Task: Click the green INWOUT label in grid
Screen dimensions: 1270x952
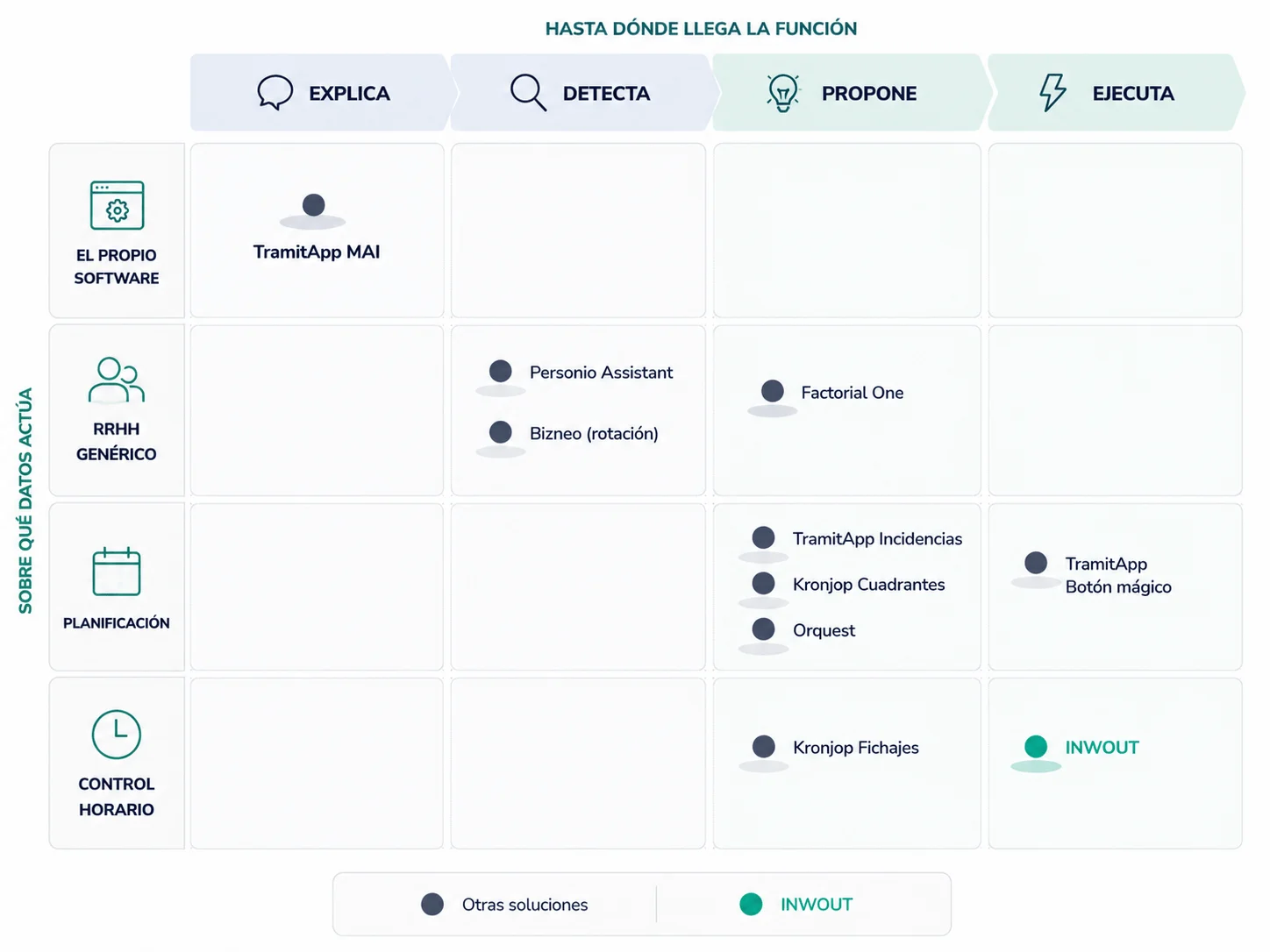Action: pos(1102,748)
